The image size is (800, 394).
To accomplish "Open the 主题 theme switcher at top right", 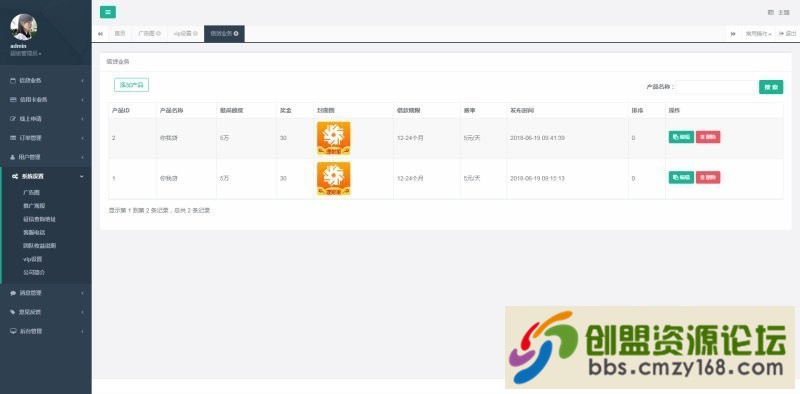I will coord(779,12).
